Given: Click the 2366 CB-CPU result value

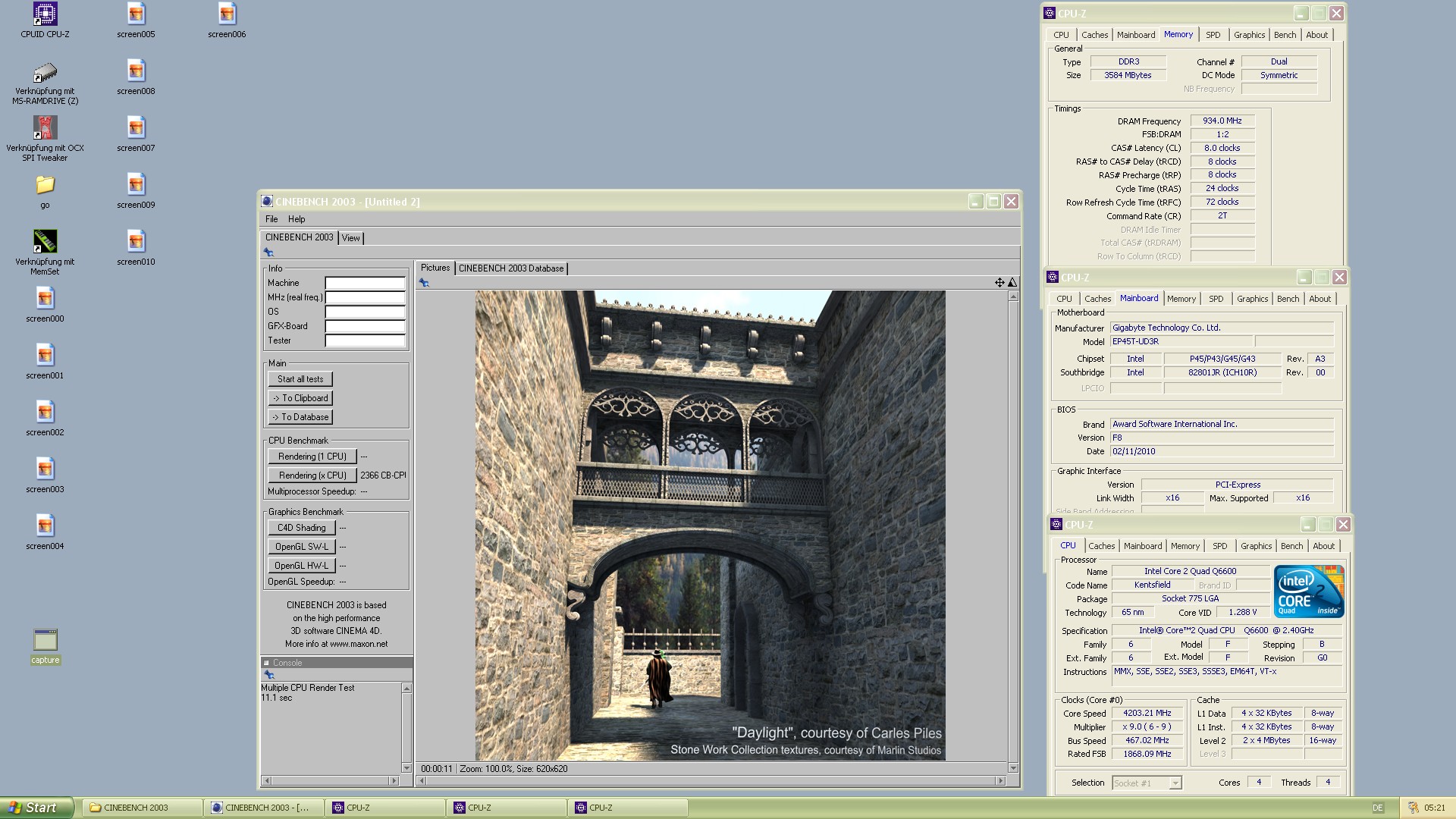Looking at the screenshot, I should (x=383, y=475).
